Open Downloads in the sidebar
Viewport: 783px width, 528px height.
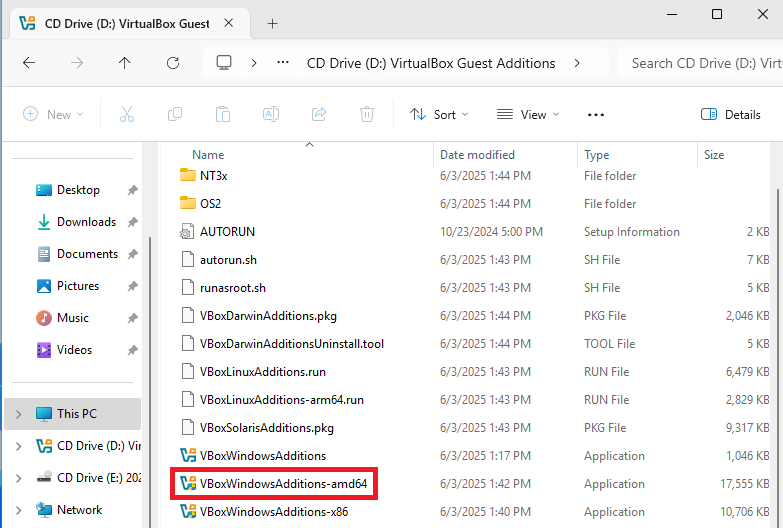tap(86, 222)
